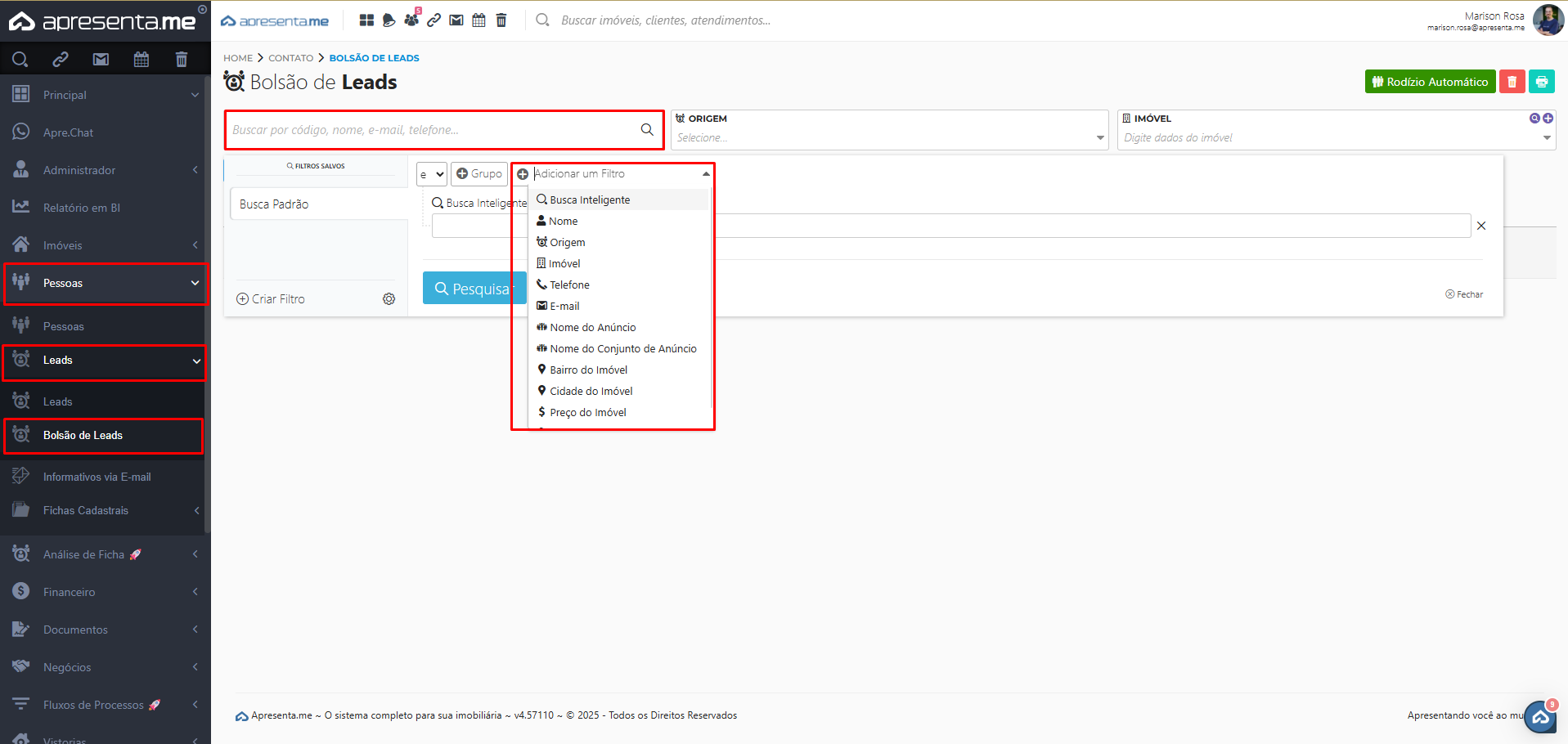This screenshot has width=1568, height=744.
Task: Click the Rodízio Automático button
Action: [x=1430, y=82]
